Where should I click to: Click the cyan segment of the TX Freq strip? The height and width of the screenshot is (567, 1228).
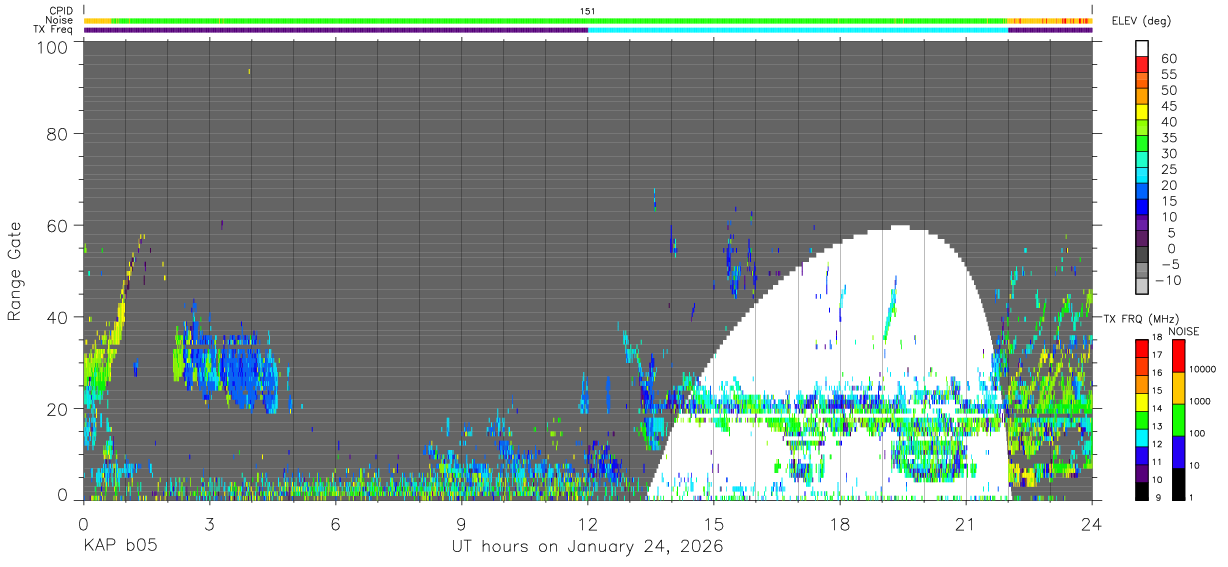tap(798, 30)
